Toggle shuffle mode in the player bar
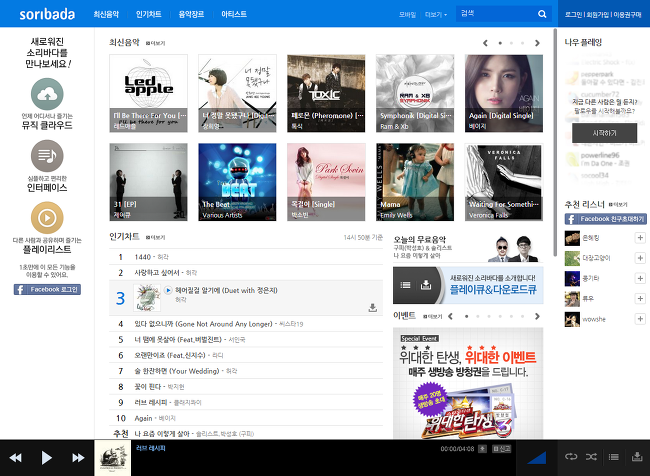The image size is (650, 476). coord(592,457)
